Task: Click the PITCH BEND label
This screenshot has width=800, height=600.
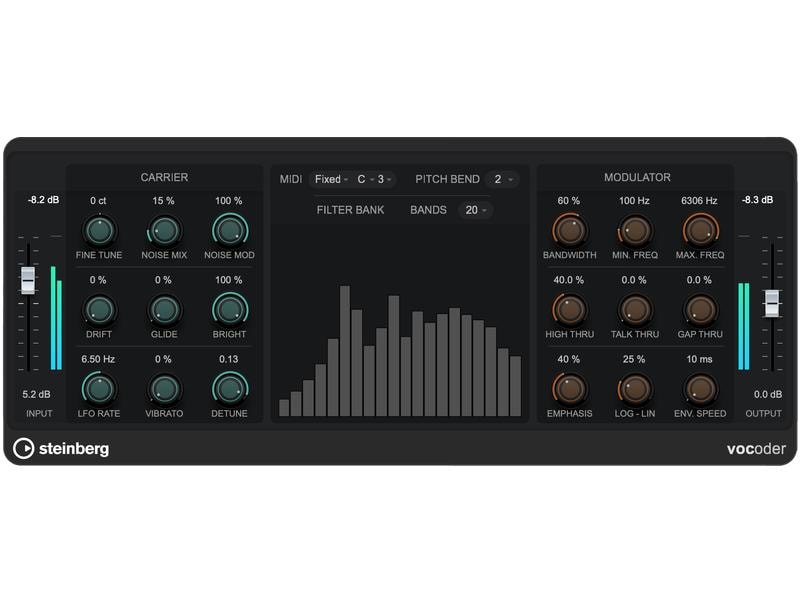Action: click(x=447, y=179)
